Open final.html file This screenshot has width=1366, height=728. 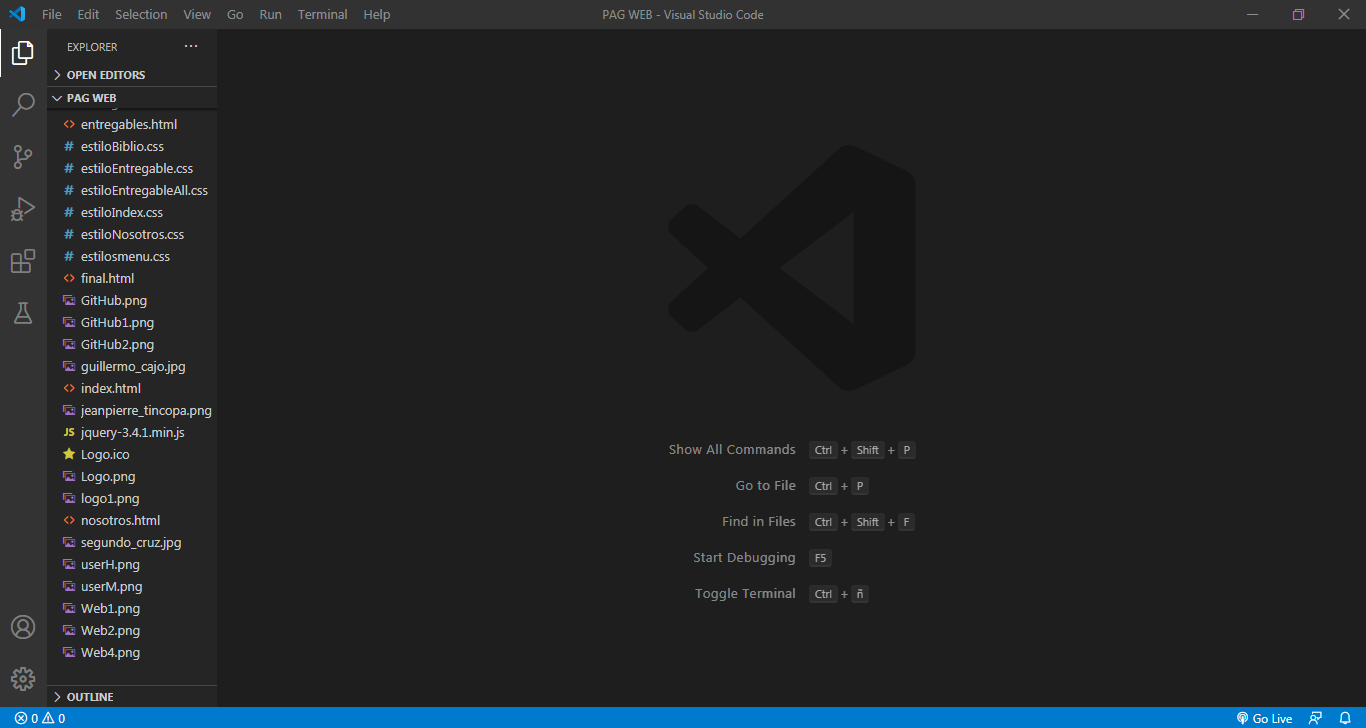(132, 278)
